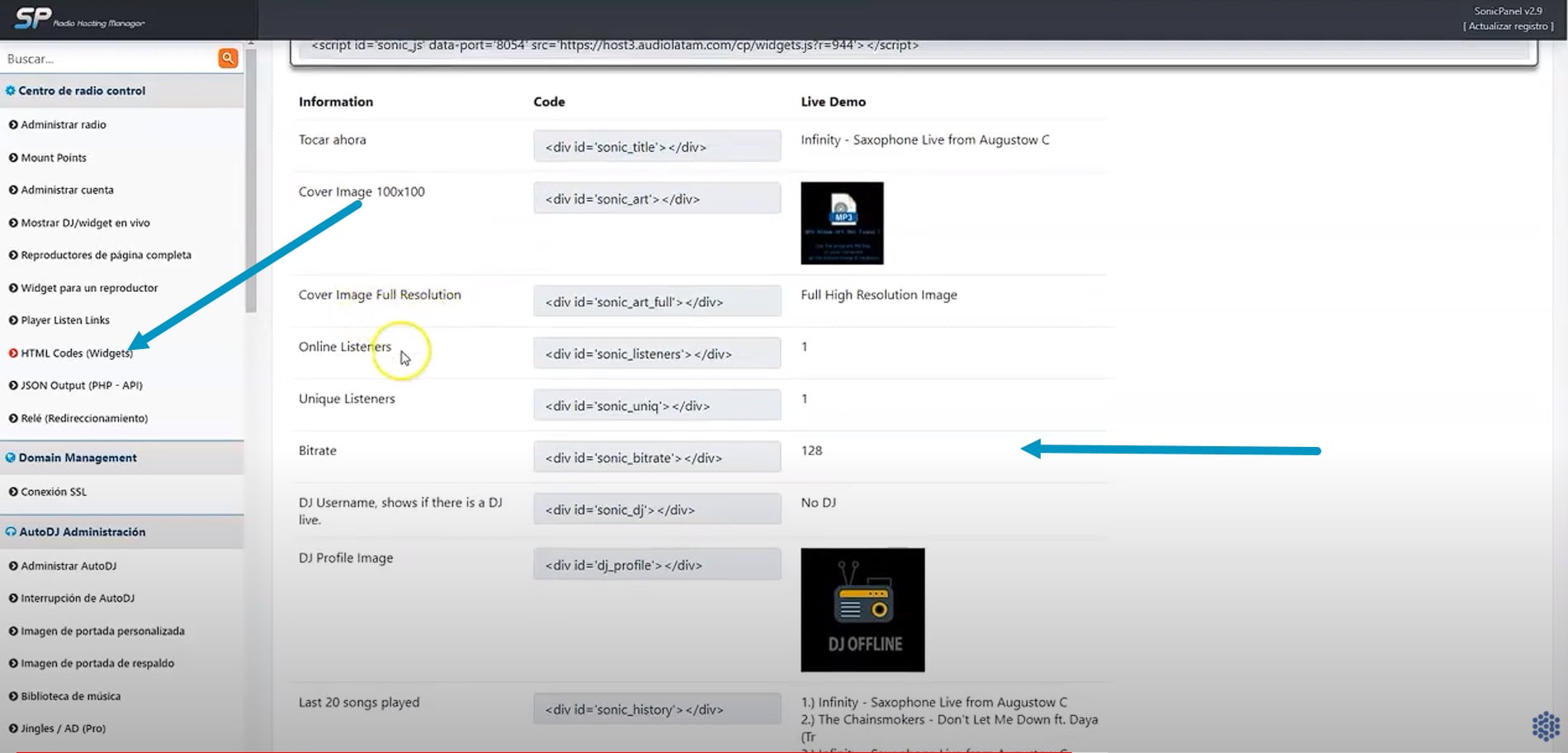Click the sonic_dj code field

tap(657, 510)
